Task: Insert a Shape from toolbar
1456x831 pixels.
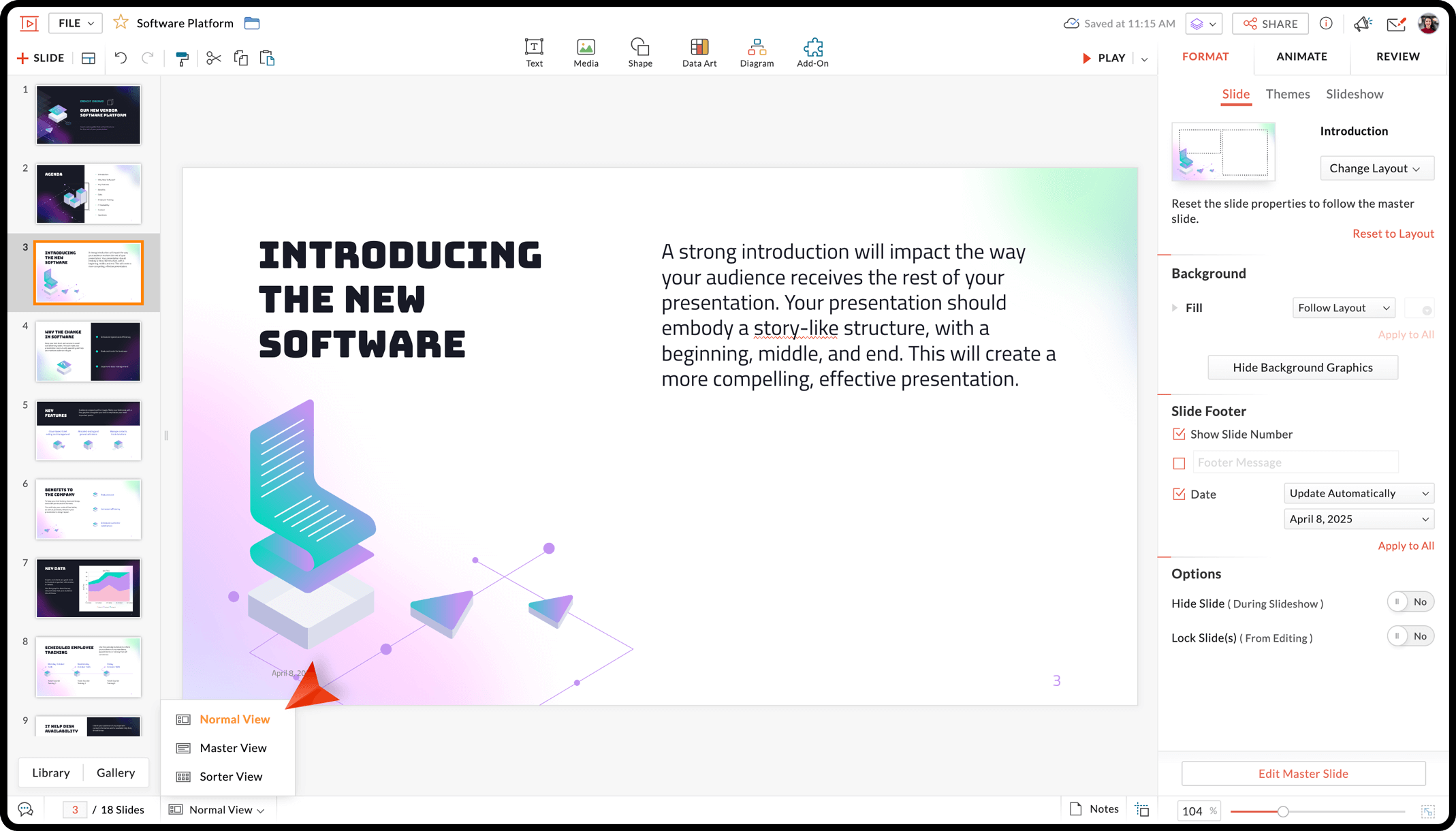Action: (639, 52)
